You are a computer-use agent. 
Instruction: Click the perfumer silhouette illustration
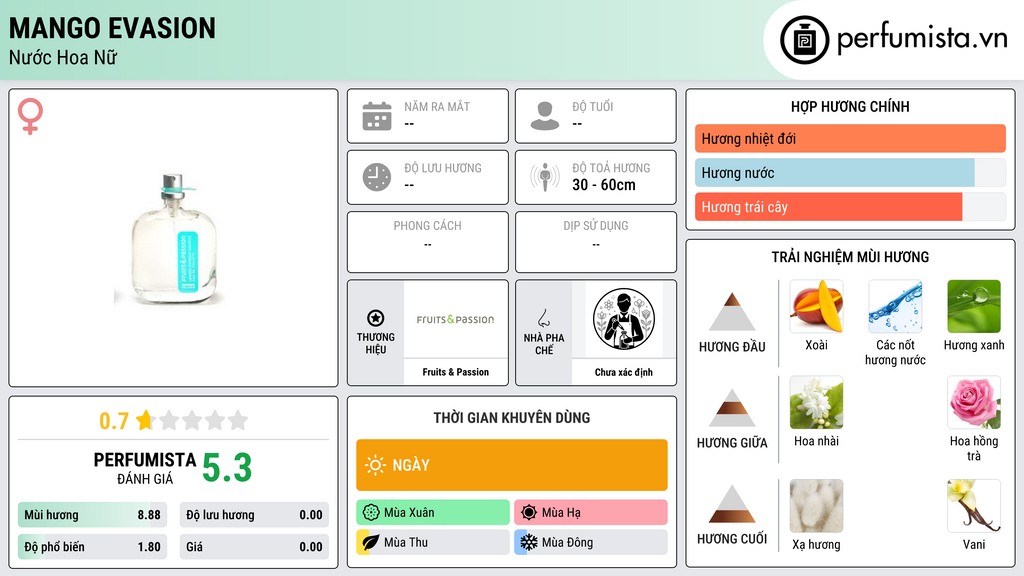click(624, 319)
